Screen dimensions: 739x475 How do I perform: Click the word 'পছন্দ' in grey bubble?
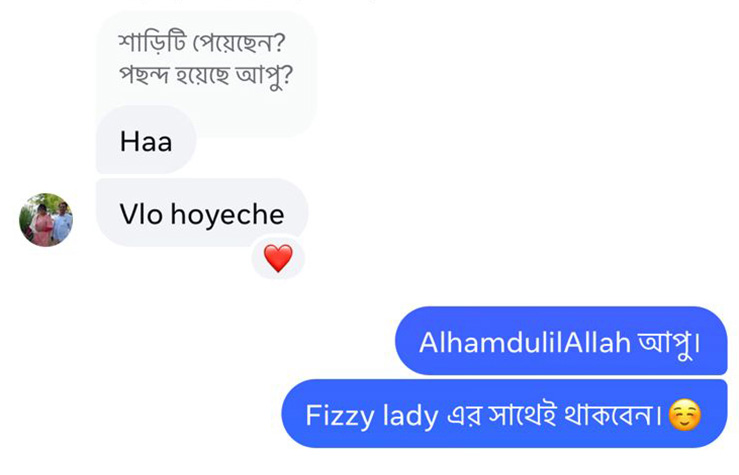pos(144,75)
